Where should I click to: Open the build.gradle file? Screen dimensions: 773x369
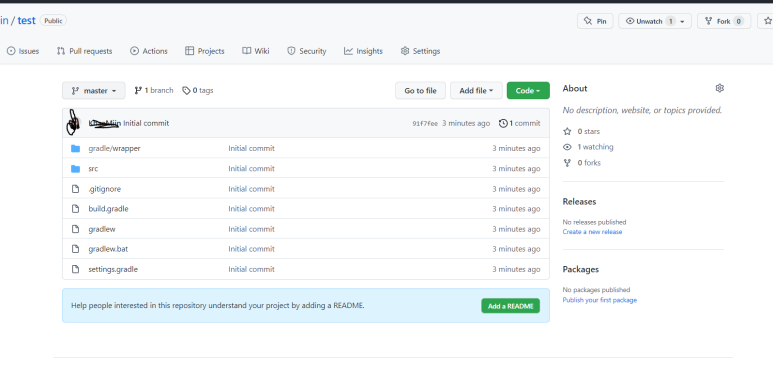108,209
